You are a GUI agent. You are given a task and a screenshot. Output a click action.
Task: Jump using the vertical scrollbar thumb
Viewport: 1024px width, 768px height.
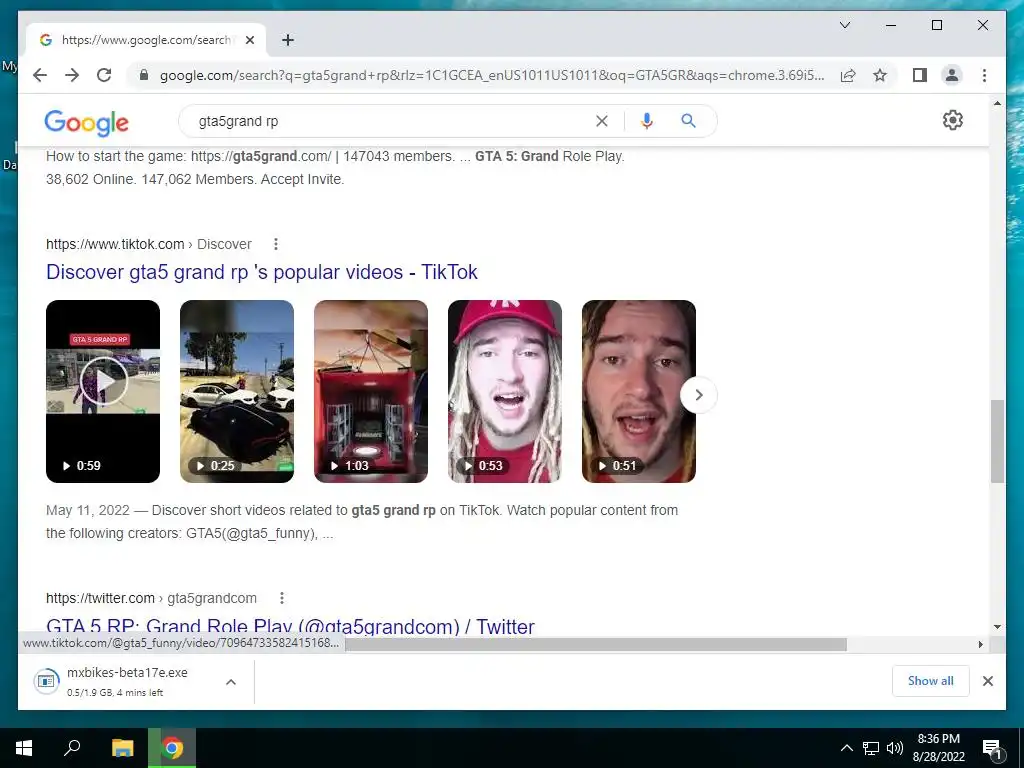click(x=997, y=441)
